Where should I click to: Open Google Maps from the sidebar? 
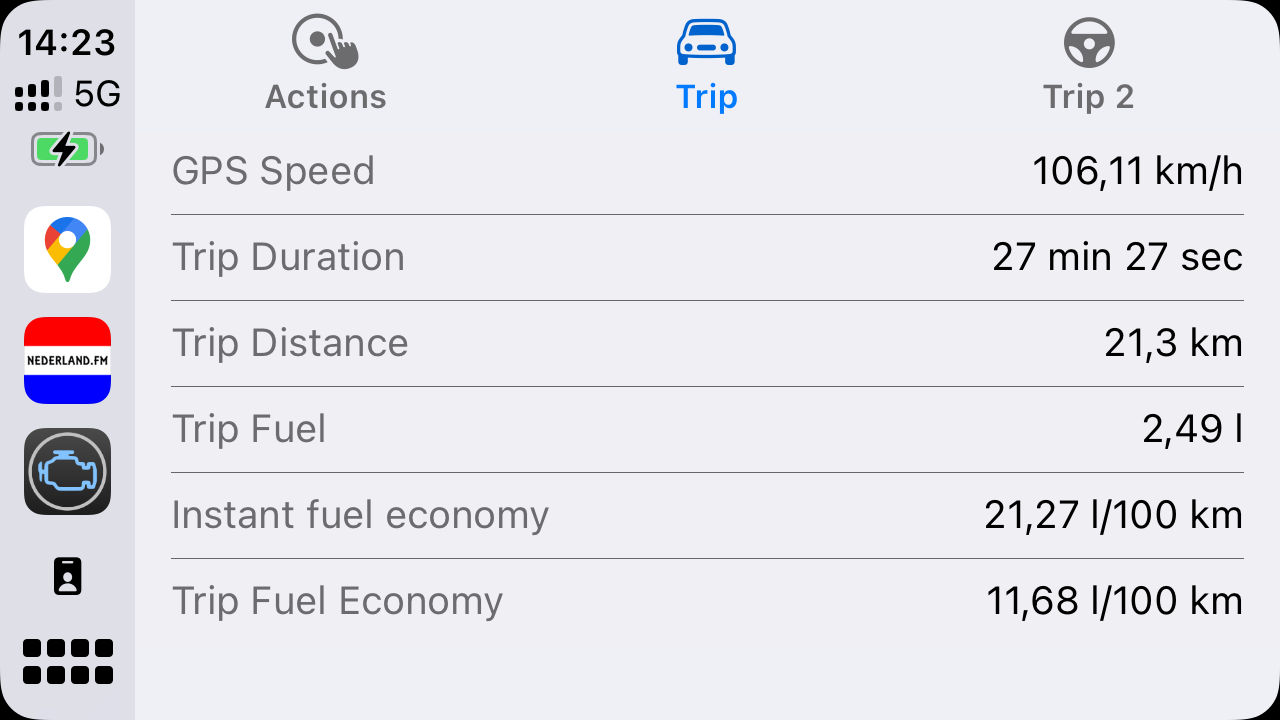click(67, 249)
